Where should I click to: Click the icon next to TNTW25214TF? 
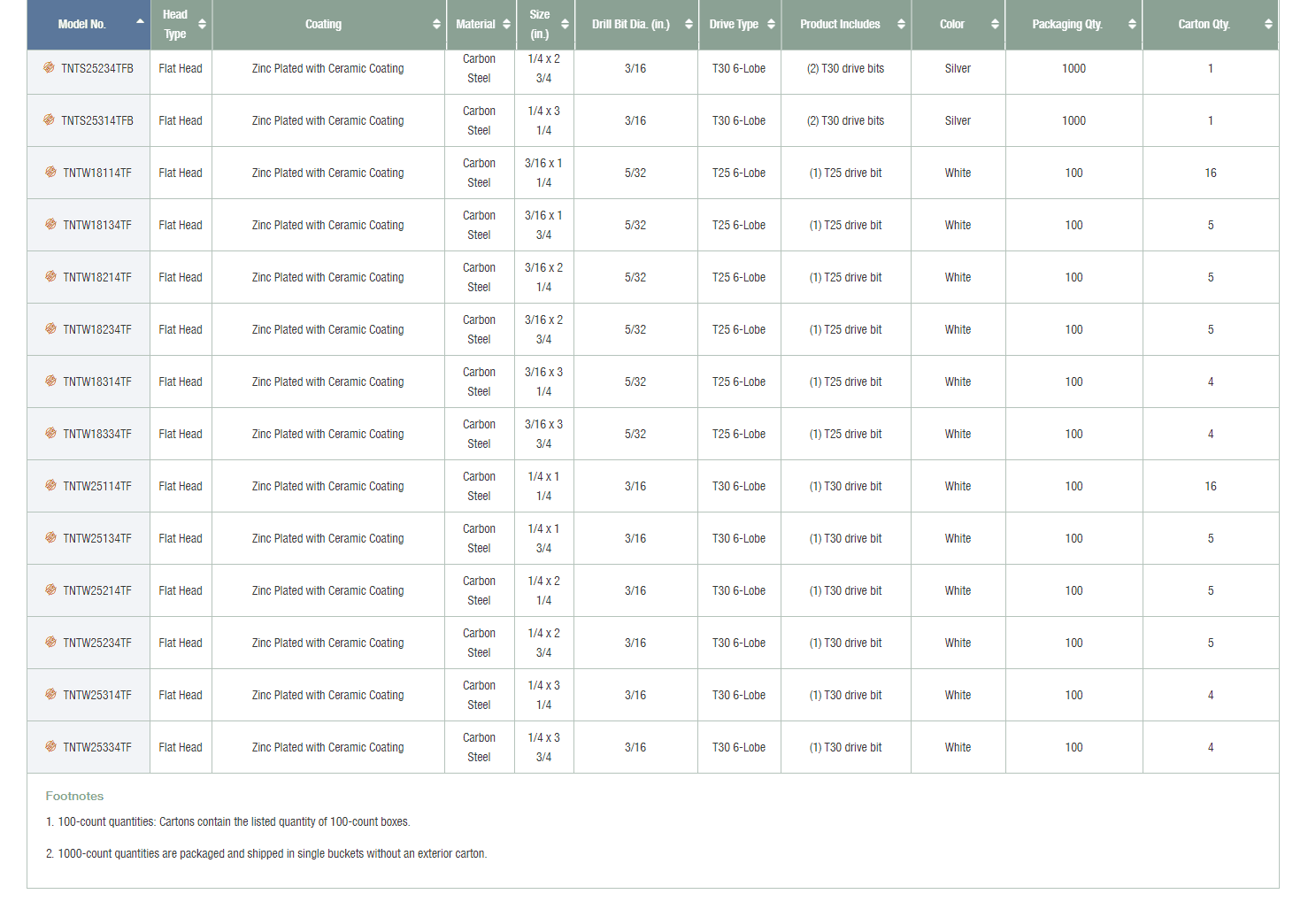click(50, 589)
